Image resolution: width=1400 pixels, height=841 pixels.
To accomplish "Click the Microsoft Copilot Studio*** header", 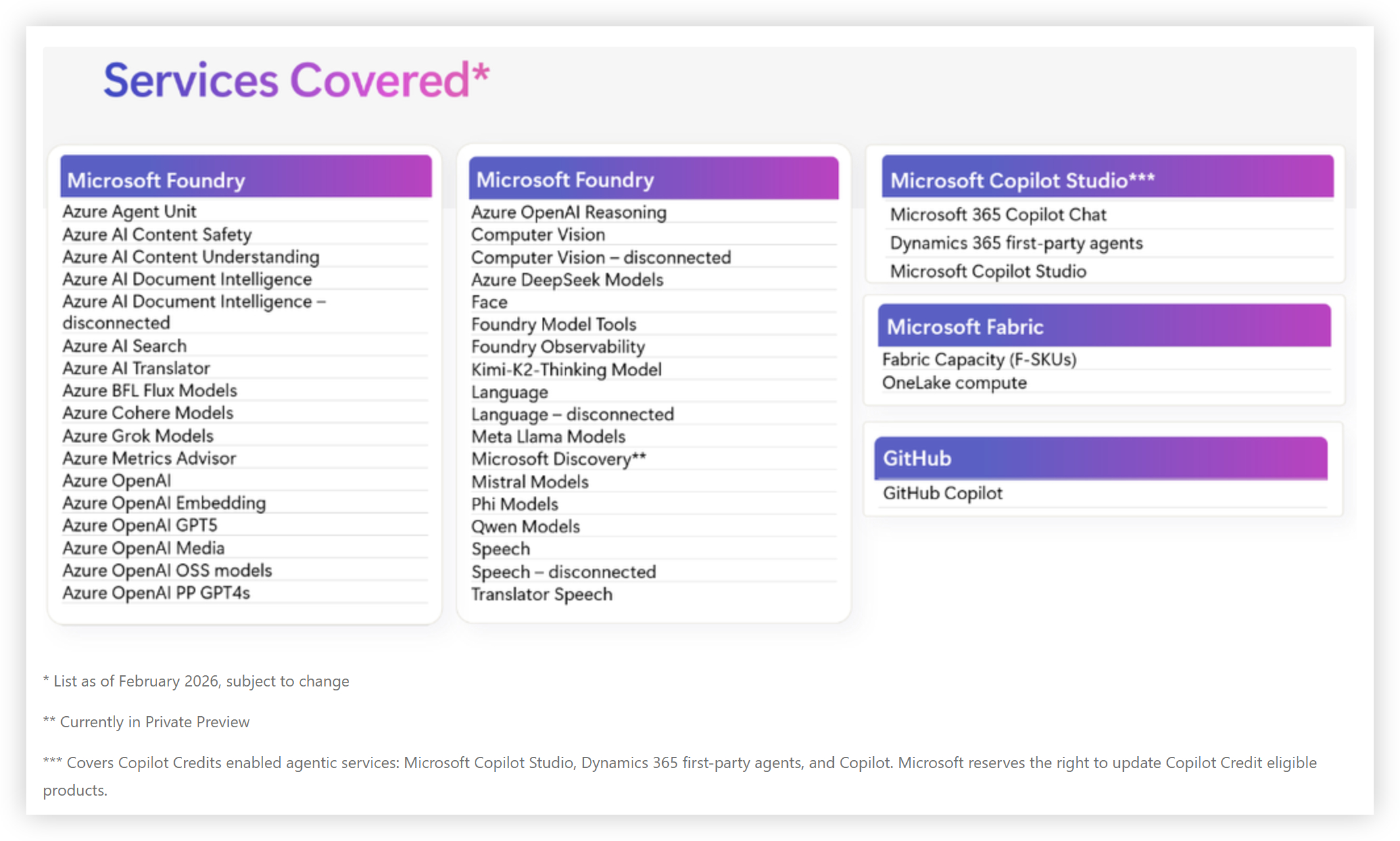I will coord(1022,180).
